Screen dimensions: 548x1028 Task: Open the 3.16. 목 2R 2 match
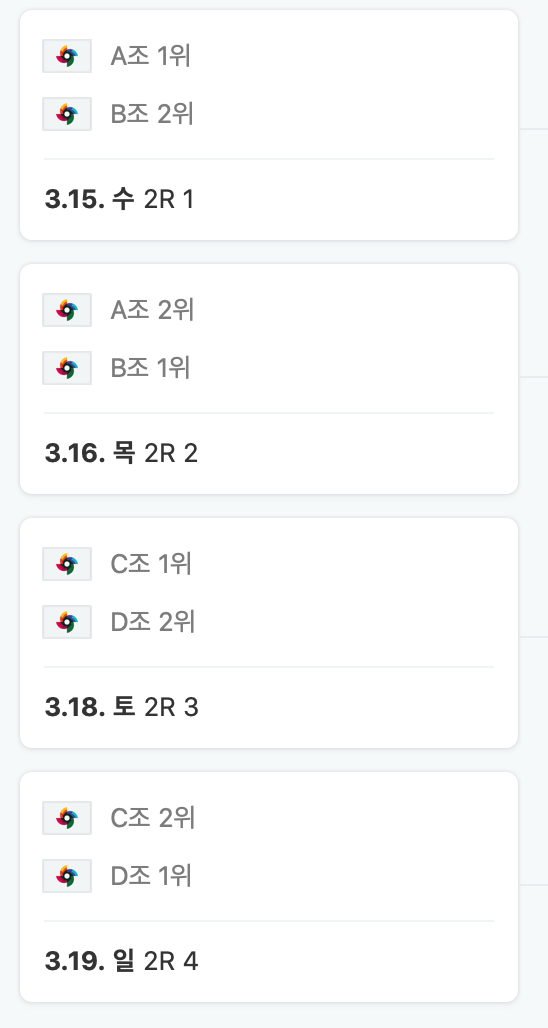click(x=269, y=379)
